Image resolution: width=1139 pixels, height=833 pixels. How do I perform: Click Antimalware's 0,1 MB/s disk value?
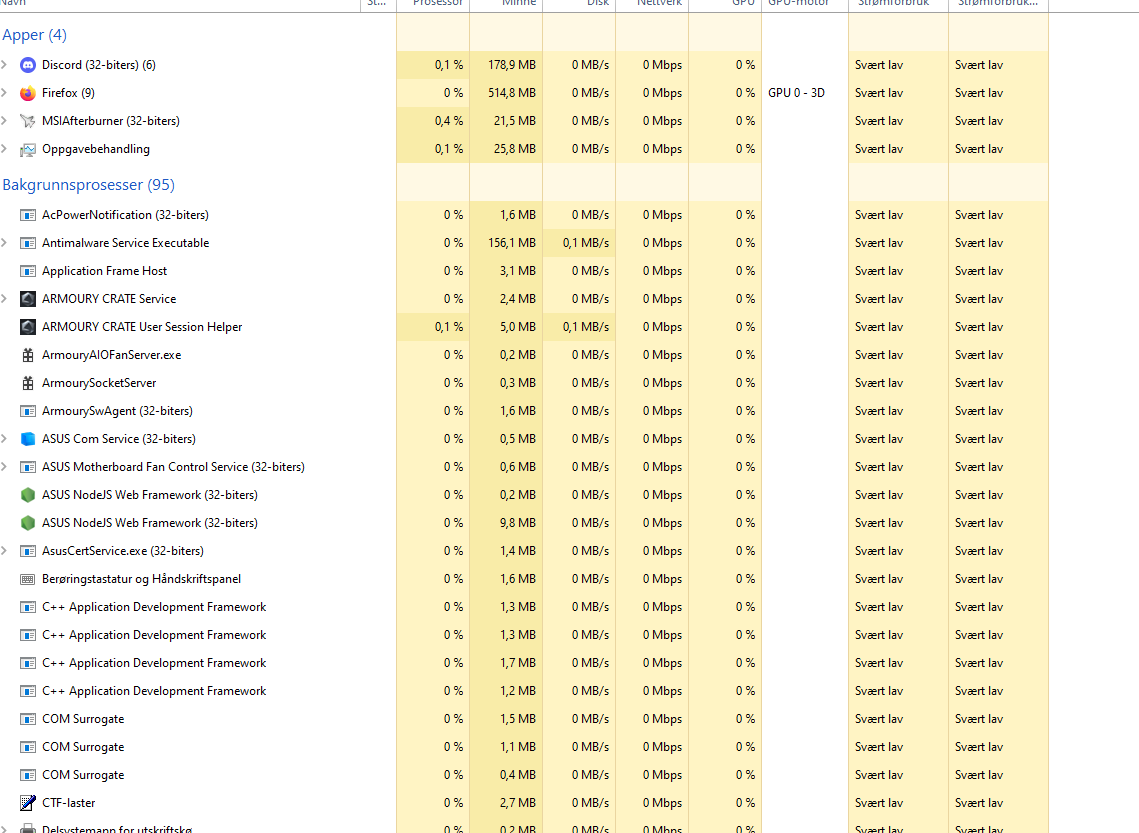point(586,243)
